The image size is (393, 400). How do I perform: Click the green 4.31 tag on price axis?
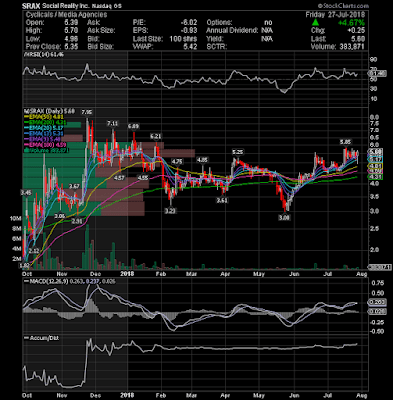375,177
